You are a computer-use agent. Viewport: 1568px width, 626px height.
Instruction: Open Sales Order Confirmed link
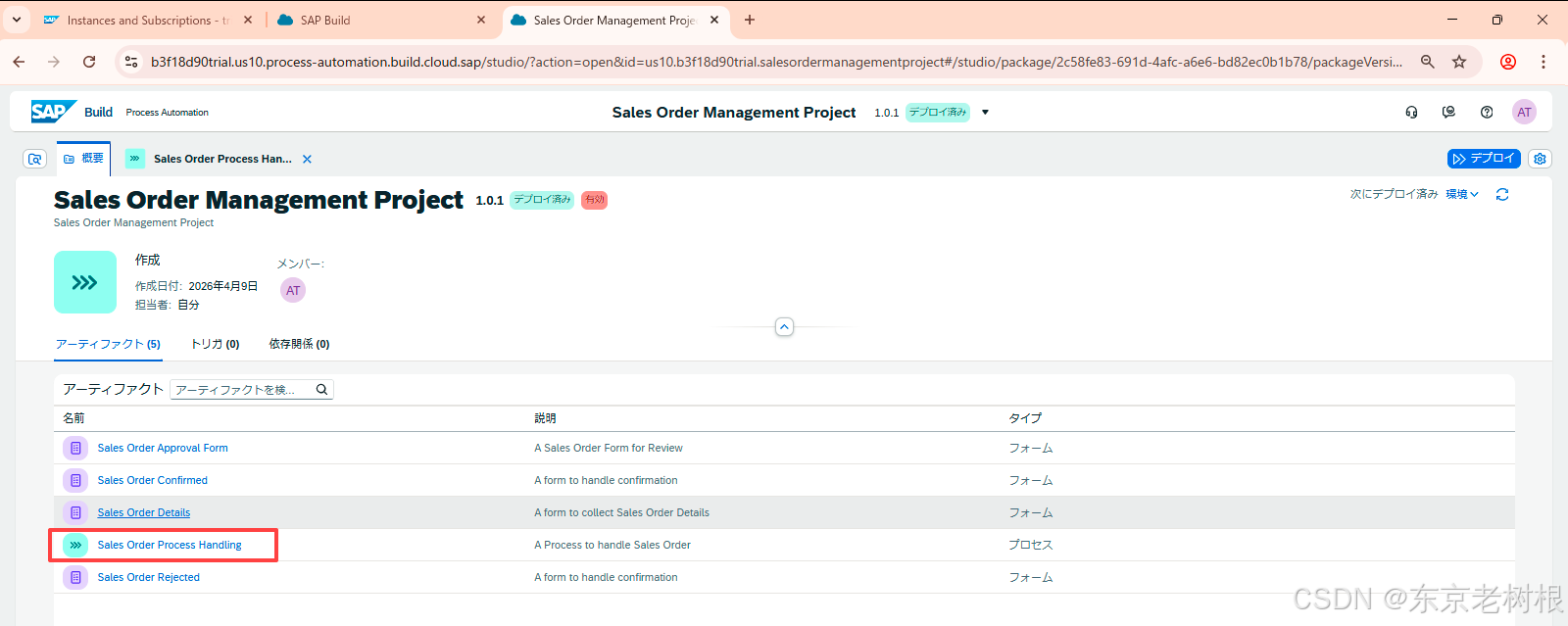[x=152, y=480]
